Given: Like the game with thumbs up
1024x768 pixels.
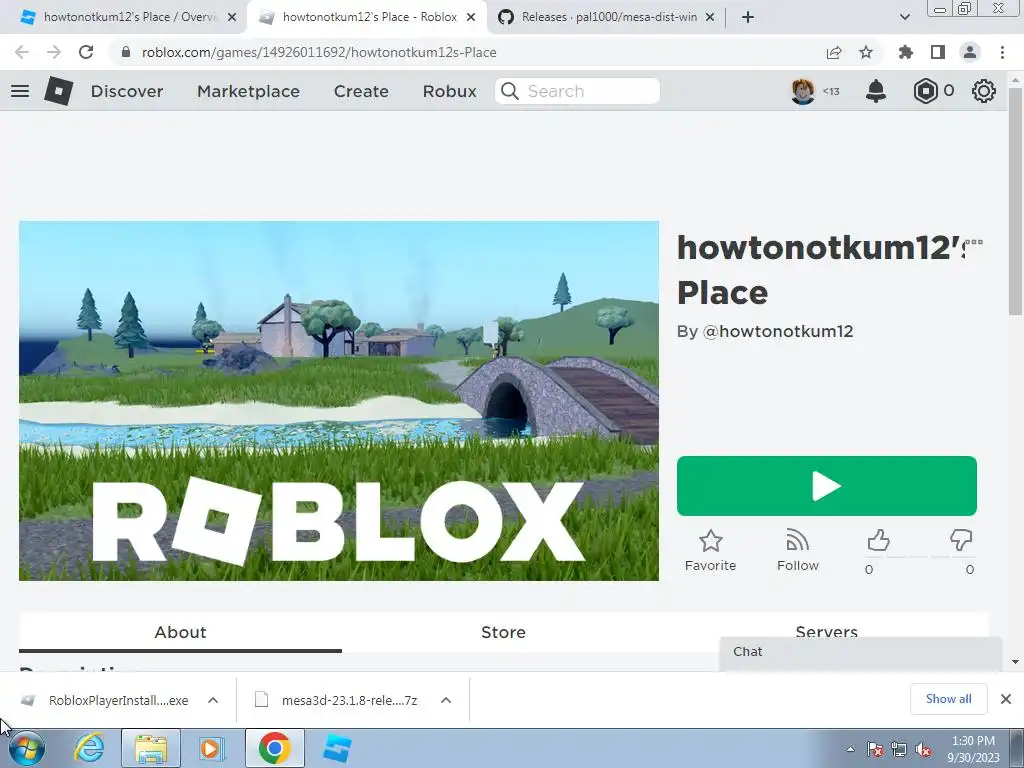Looking at the screenshot, I should tap(878, 541).
